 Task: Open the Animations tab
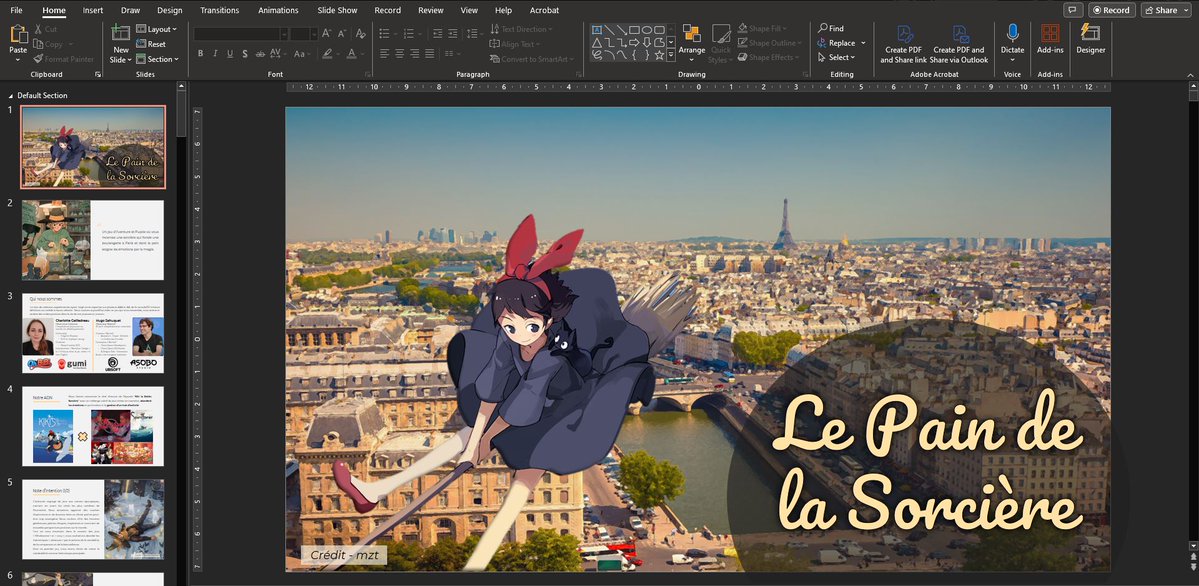pos(278,10)
